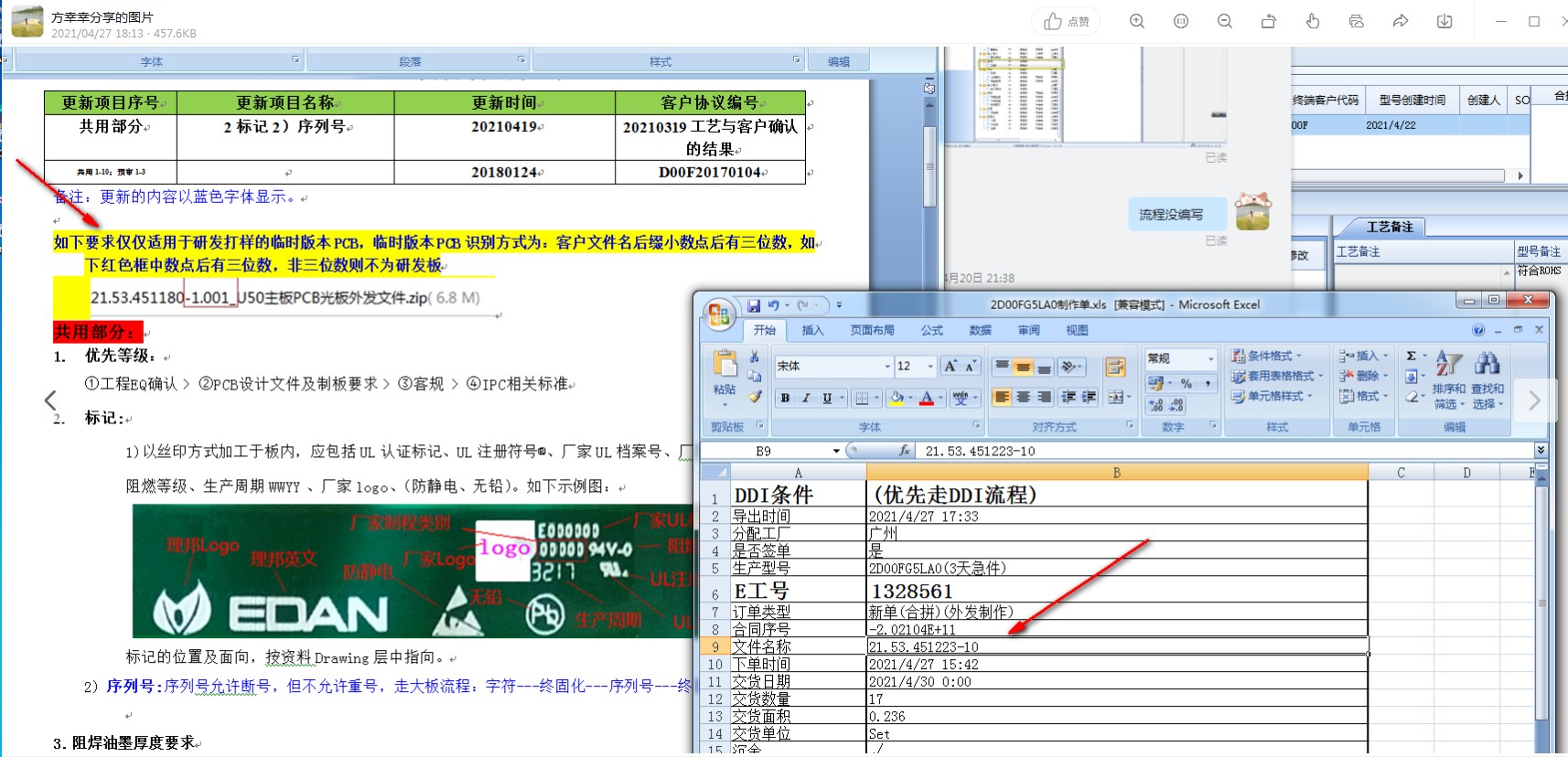Toggle Underline formatting in Excel
Image resolution: width=1568 pixels, height=757 pixels.
(828, 398)
